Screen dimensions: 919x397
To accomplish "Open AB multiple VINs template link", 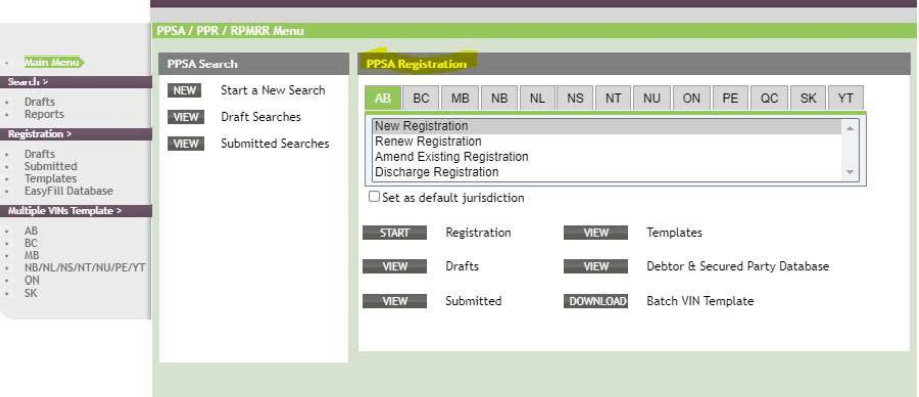I will coord(31,231).
